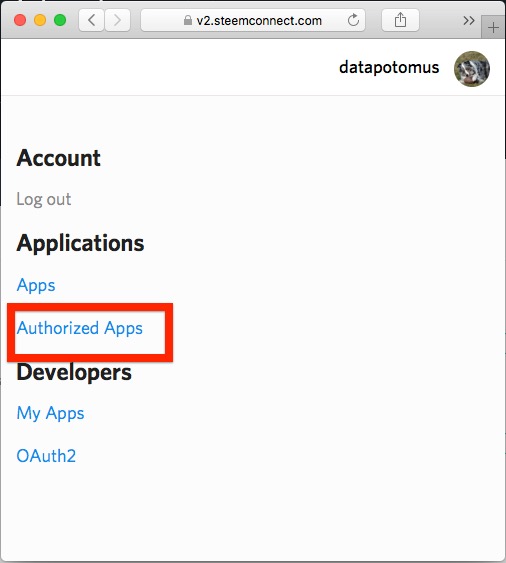Open the Apps link under Applications
This screenshot has height=563, width=506.
36,285
